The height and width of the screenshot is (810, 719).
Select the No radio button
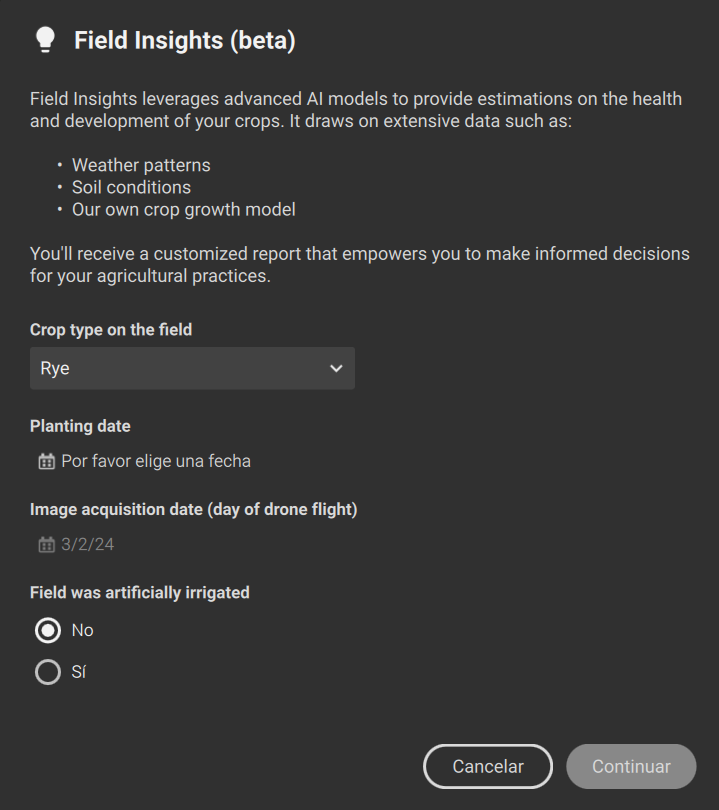pos(47,630)
